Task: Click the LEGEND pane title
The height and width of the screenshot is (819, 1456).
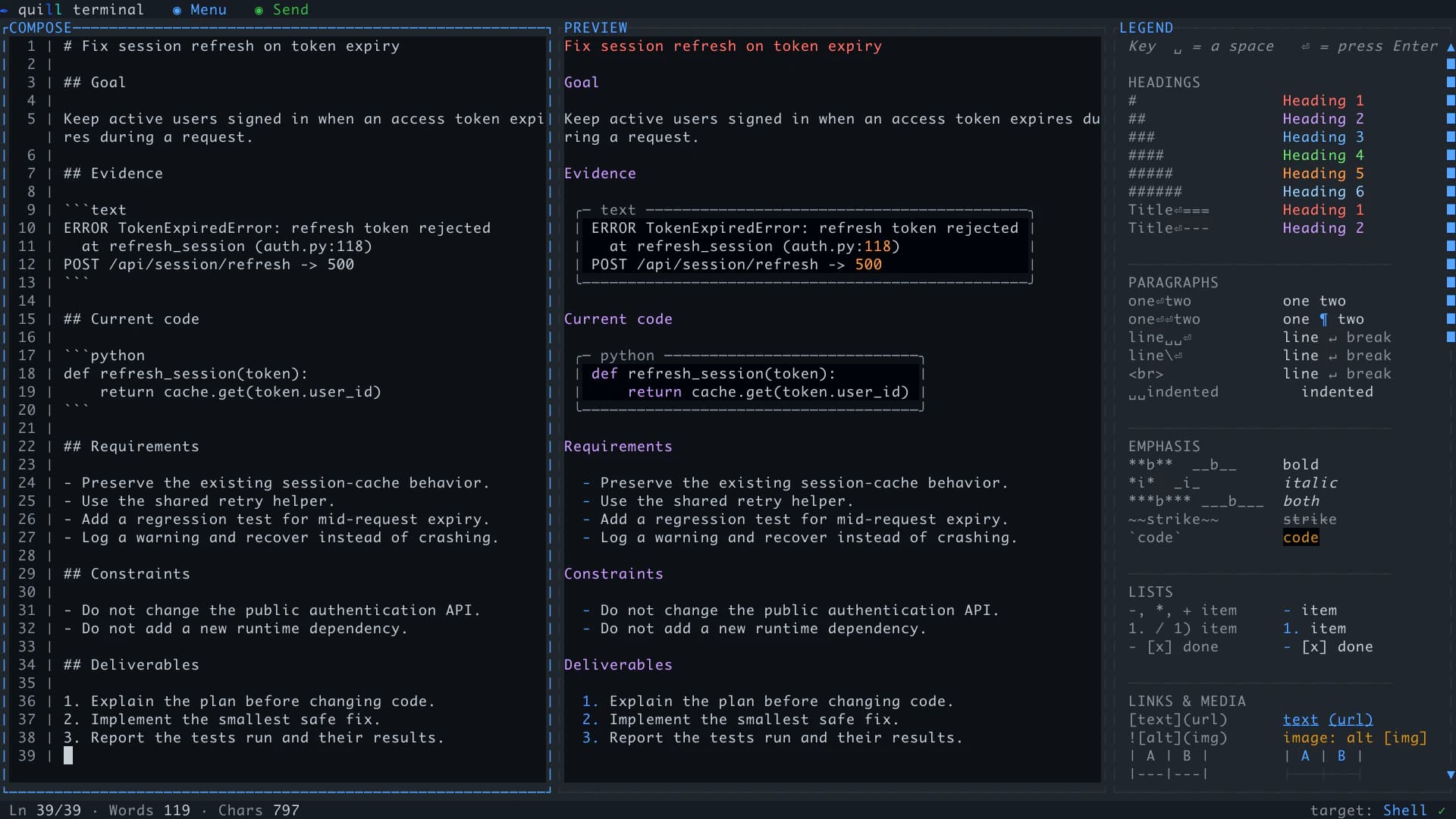Action: pyautogui.click(x=1146, y=28)
